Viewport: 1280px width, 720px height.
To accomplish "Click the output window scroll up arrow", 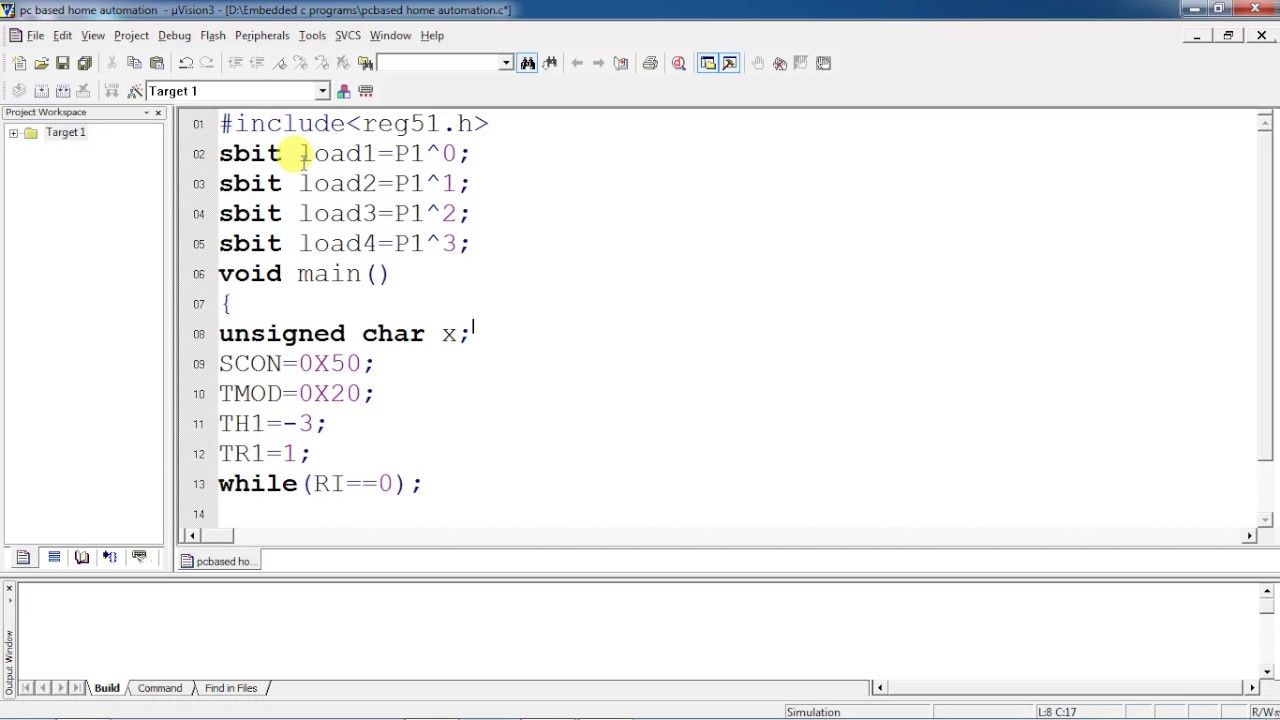I will [x=1267, y=591].
